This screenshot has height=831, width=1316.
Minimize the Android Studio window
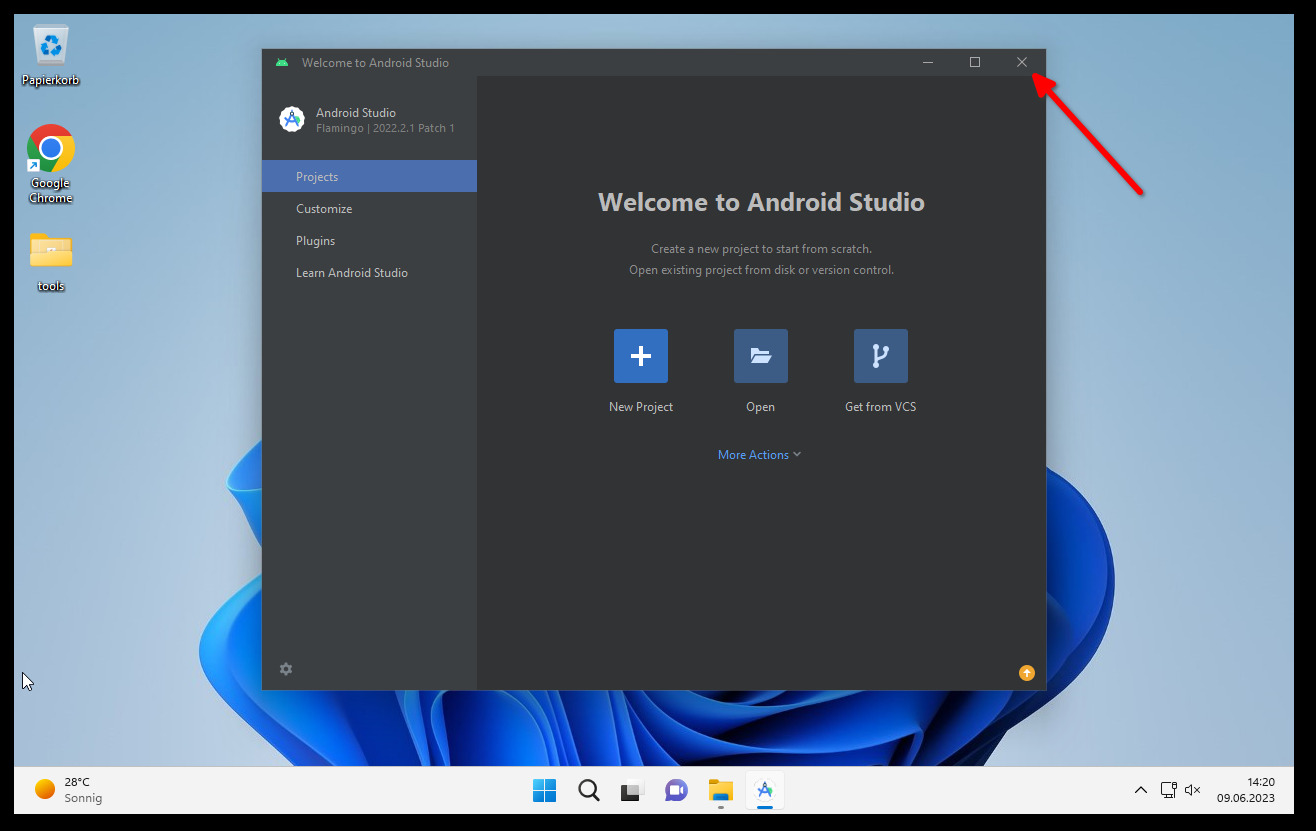928,62
